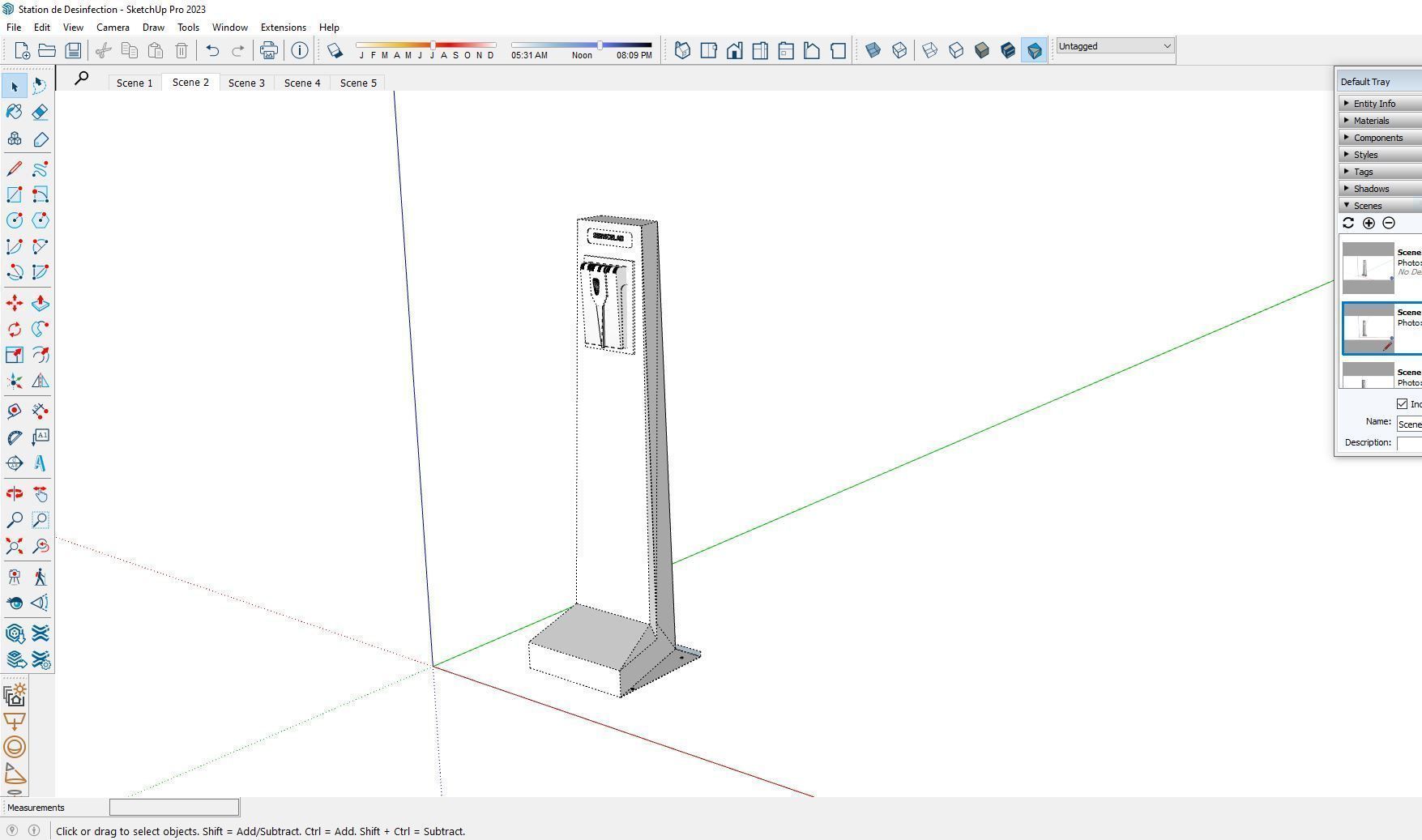Remove the selected scene
This screenshot has width=1422, height=840.
coord(1389,223)
